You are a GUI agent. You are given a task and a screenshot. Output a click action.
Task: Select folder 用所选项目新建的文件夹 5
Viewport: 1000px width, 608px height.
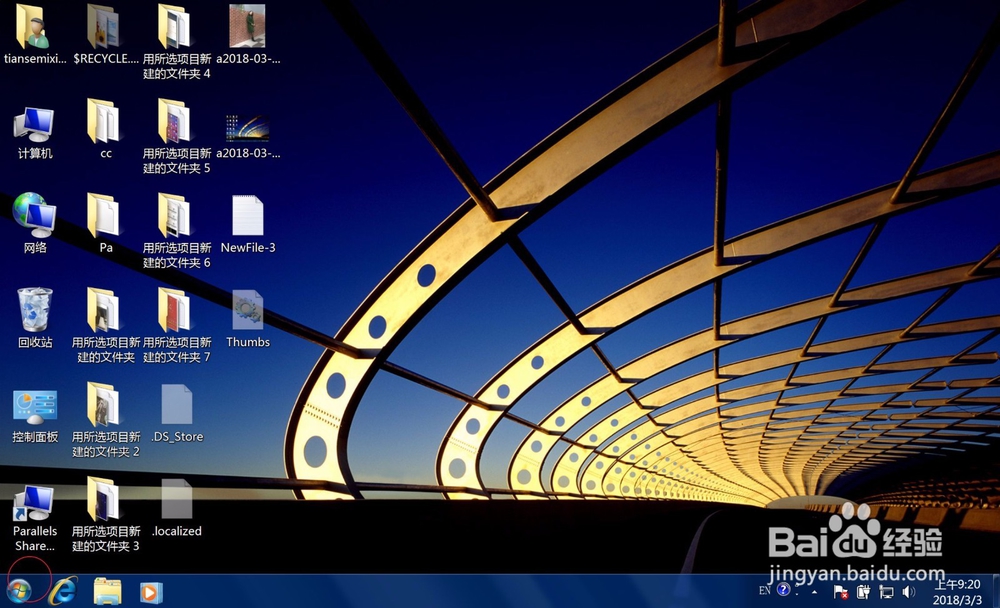176,122
